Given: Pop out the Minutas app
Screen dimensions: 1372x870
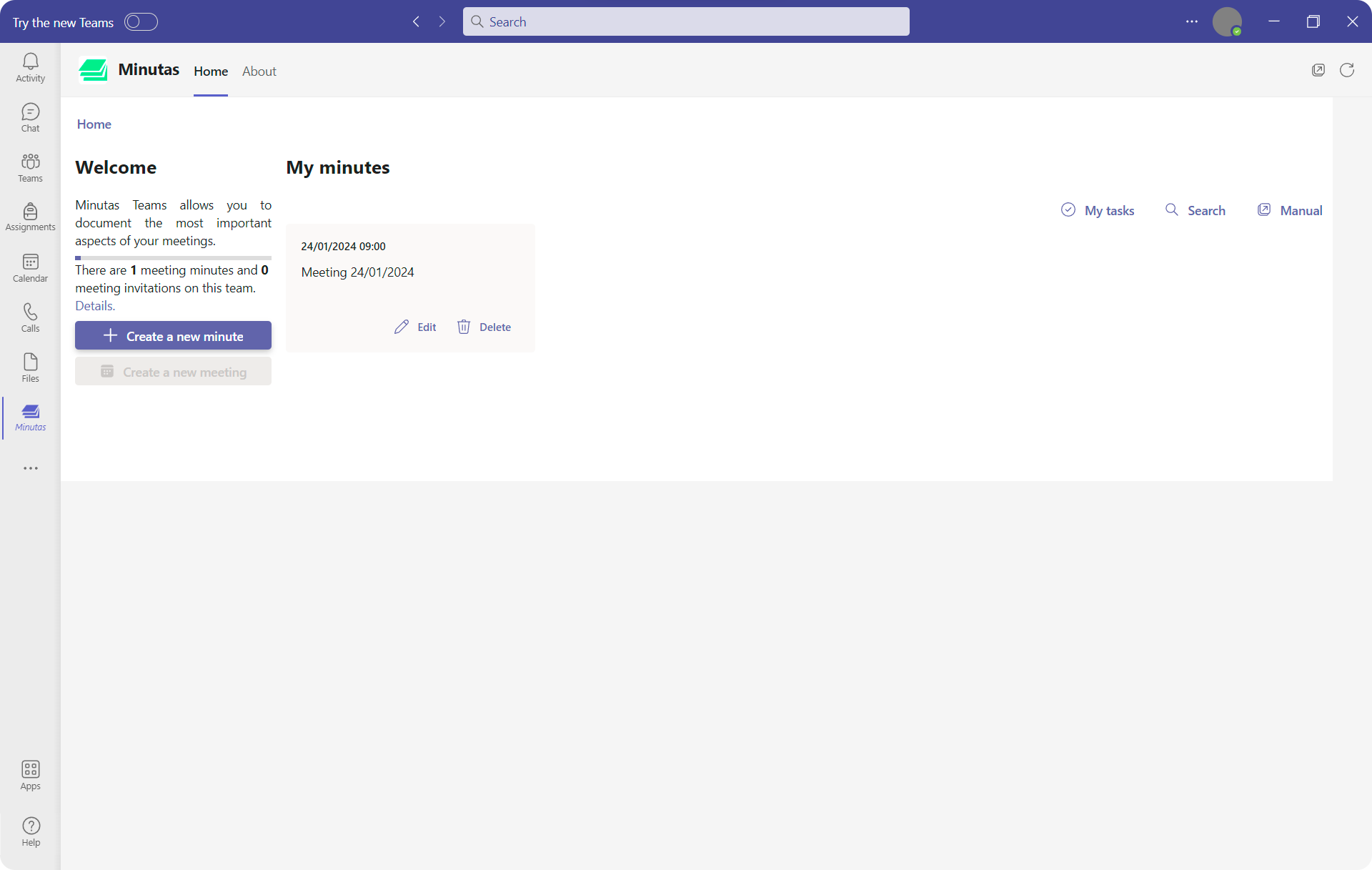Looking at the screenshot, I should (1318, 70).
